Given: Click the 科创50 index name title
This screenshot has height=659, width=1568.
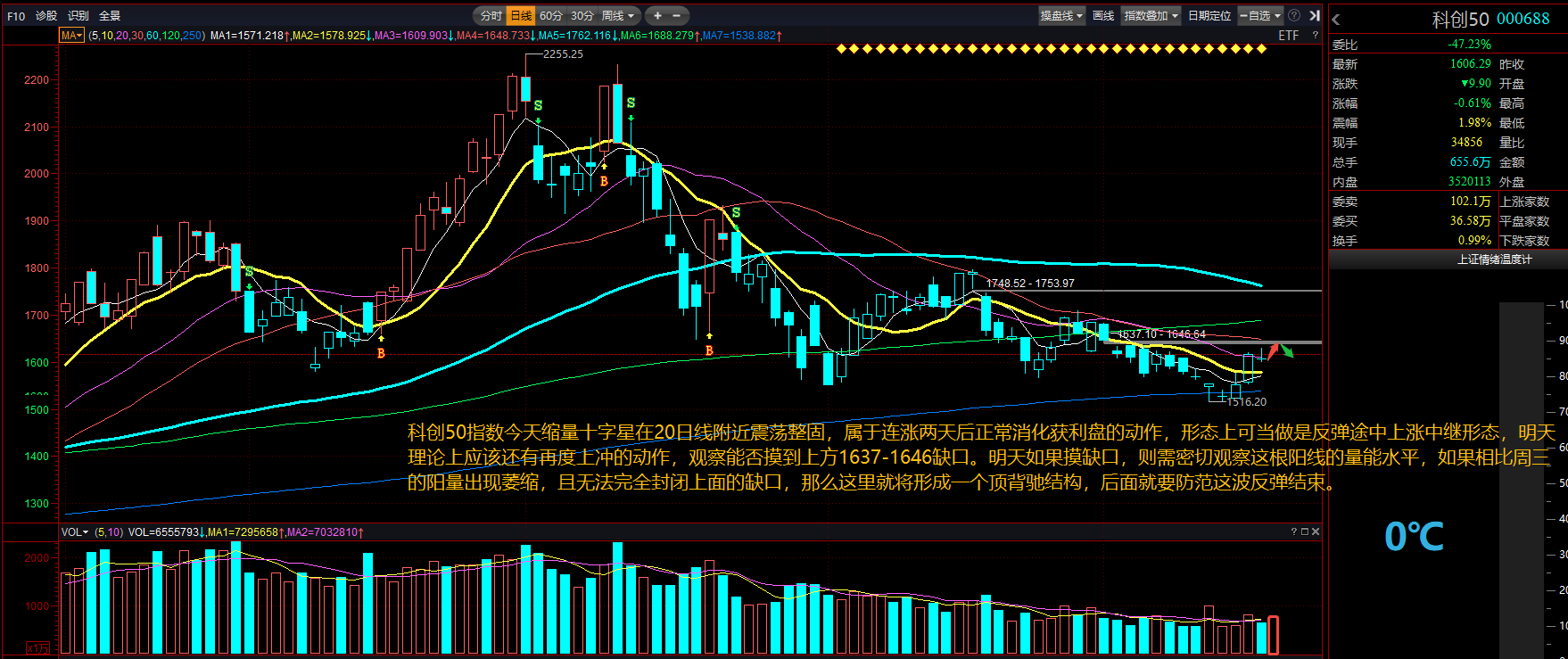Looking at the screenshot, I should pyautogui.click(x=1460, y=19).
